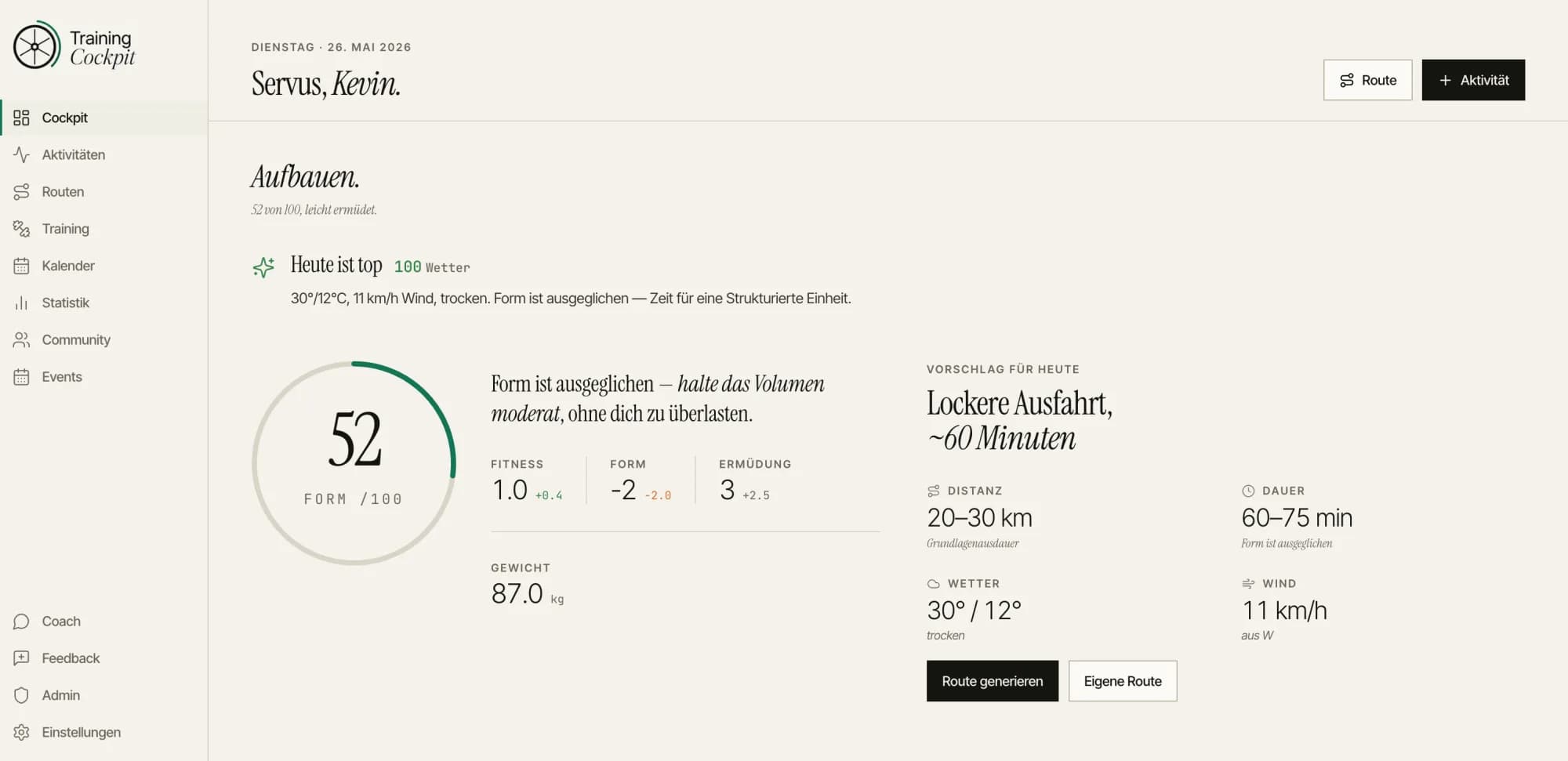Click the '52 von 100, leicht ermüdet' subtitle
Image resolution: width=1568 pixels, height=761 pixels.
pyautogui.click(x=314, y=209)
